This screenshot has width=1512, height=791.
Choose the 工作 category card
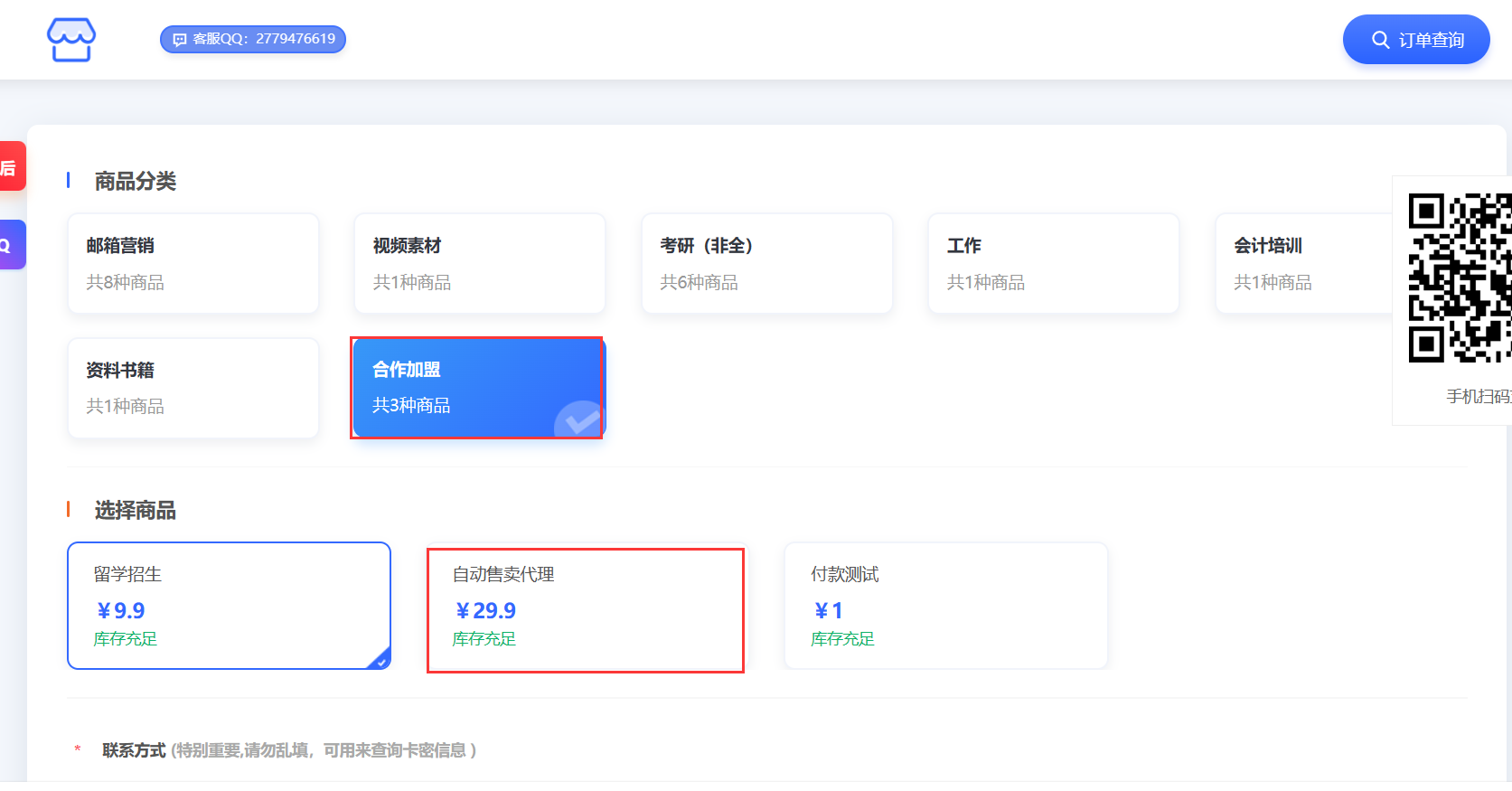1053,263
